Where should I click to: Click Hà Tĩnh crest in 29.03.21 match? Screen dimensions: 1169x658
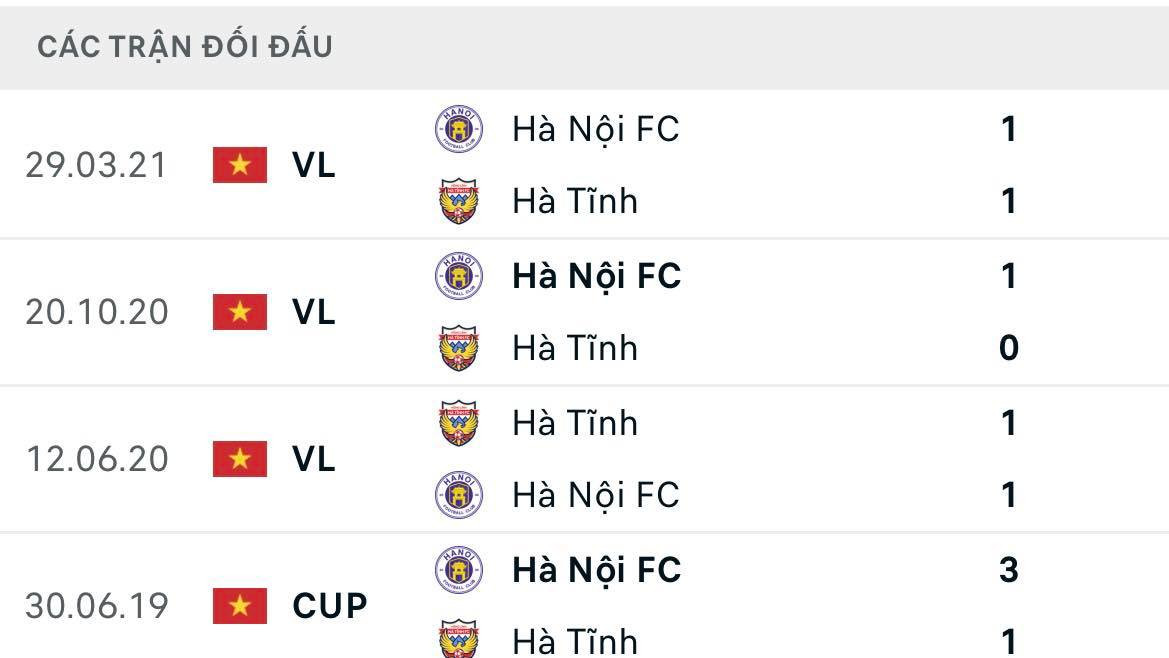459,201
